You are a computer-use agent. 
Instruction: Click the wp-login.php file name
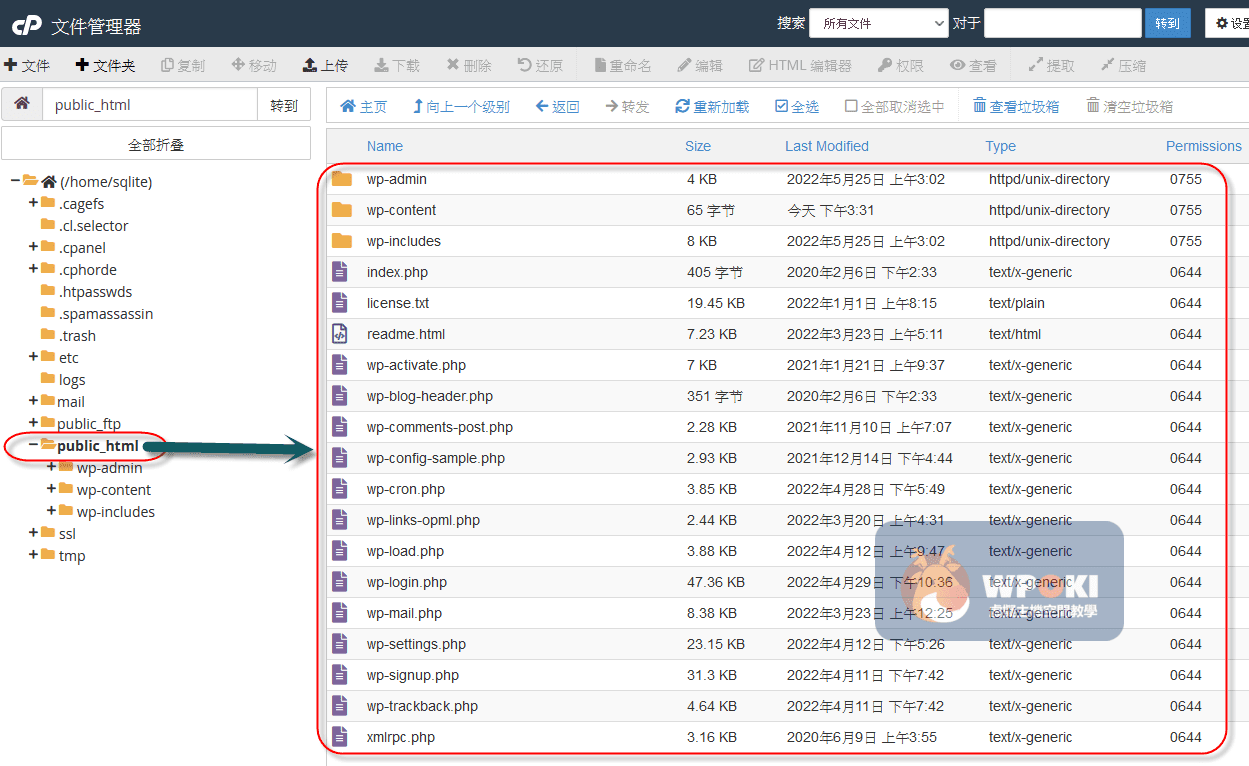pos(407,582)
